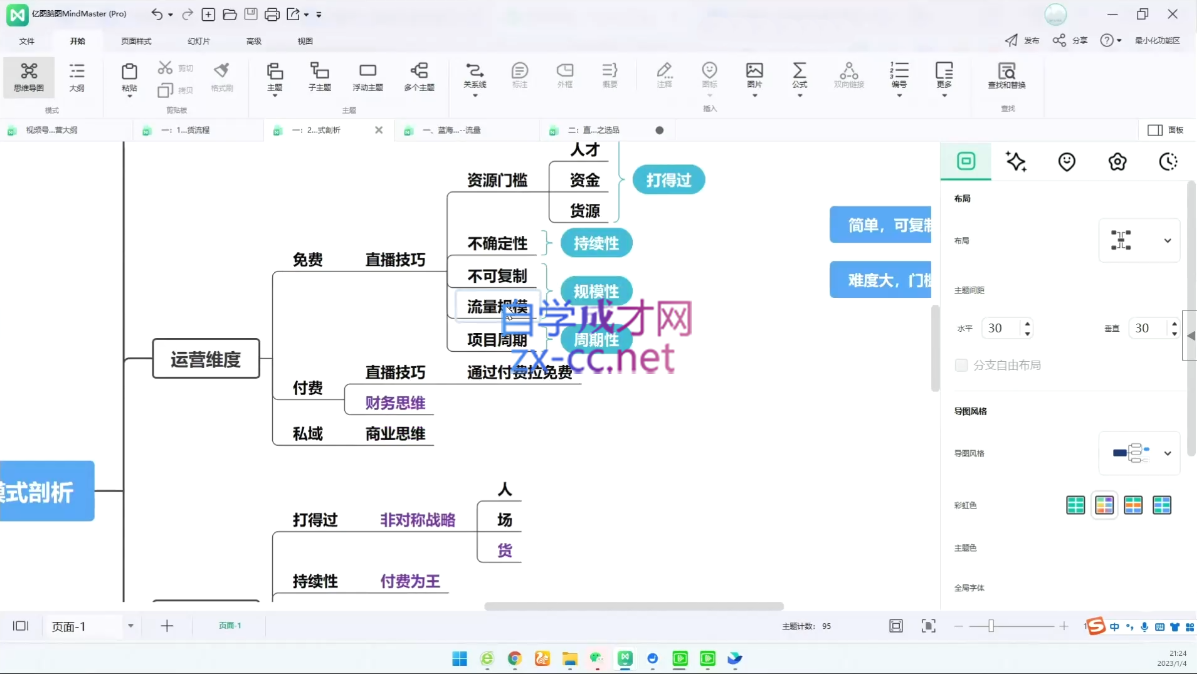
Task: Insert a Subtopic (子主题) from ribbon
Action: pos(319,77)
